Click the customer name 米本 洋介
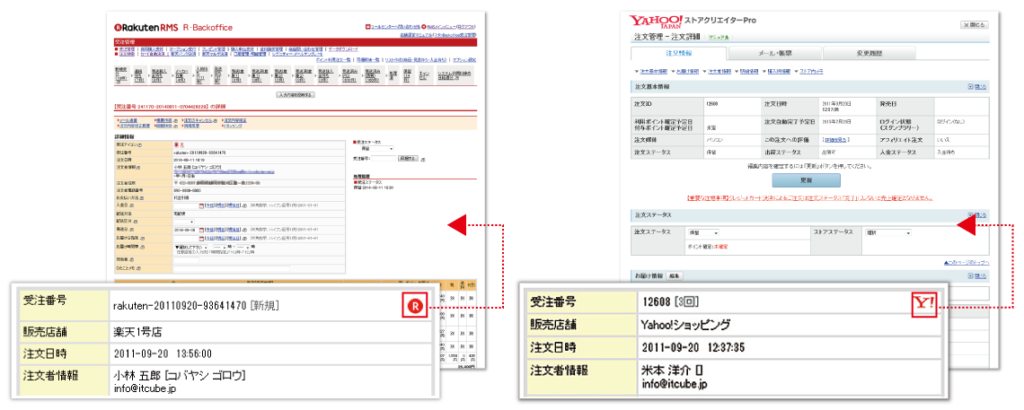The image size is (1024, 410). [x=667, y=370]
